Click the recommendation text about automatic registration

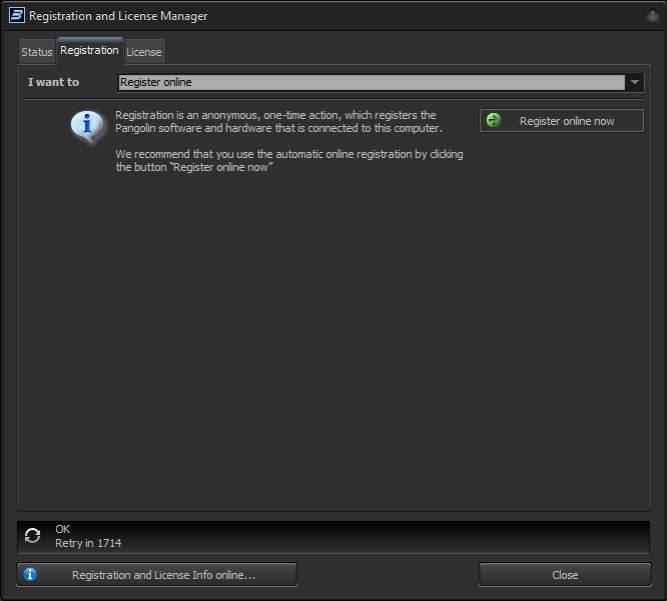pyautogui.click(x=289, y=161)
